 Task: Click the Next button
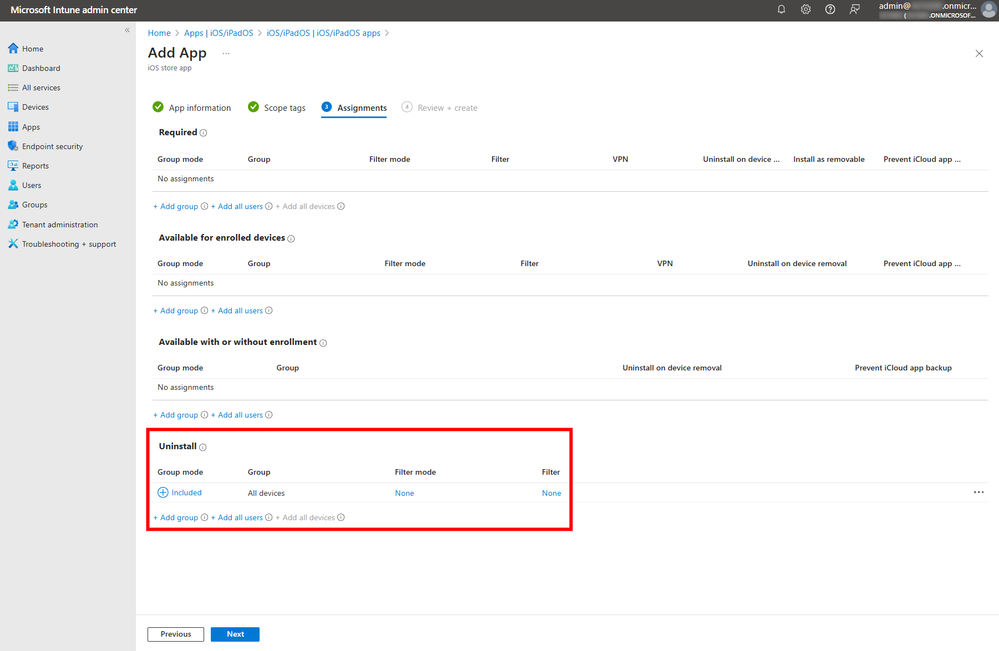point(235,634)
